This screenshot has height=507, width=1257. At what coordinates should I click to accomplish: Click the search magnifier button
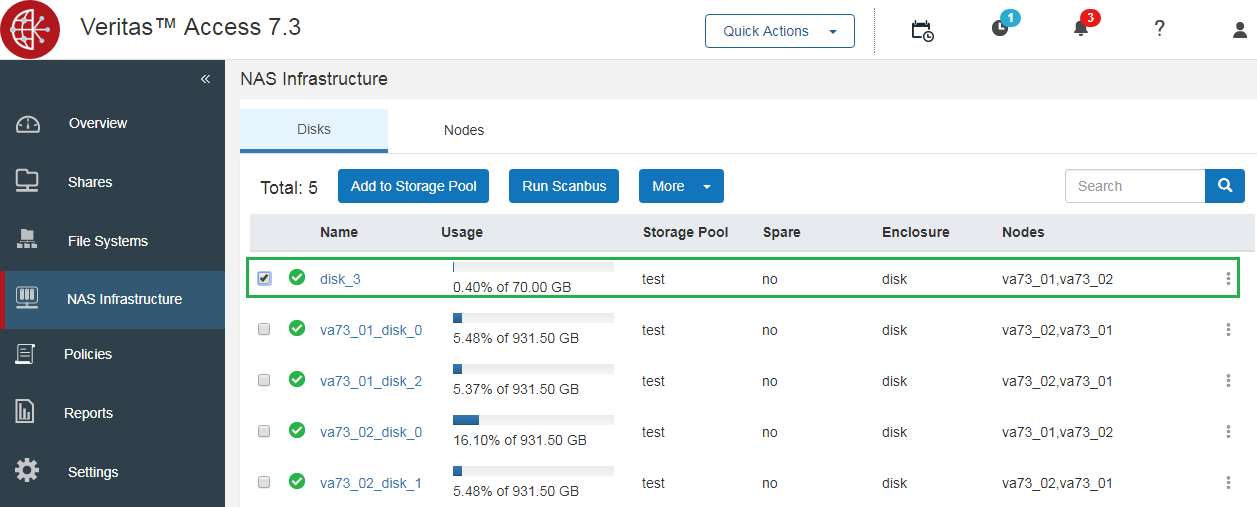coord(1225,186)
